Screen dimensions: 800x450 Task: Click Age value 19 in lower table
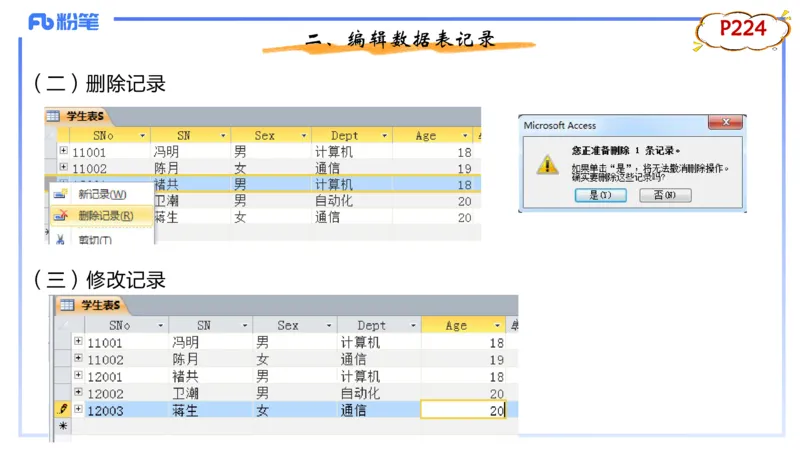[x=496, y=360]
